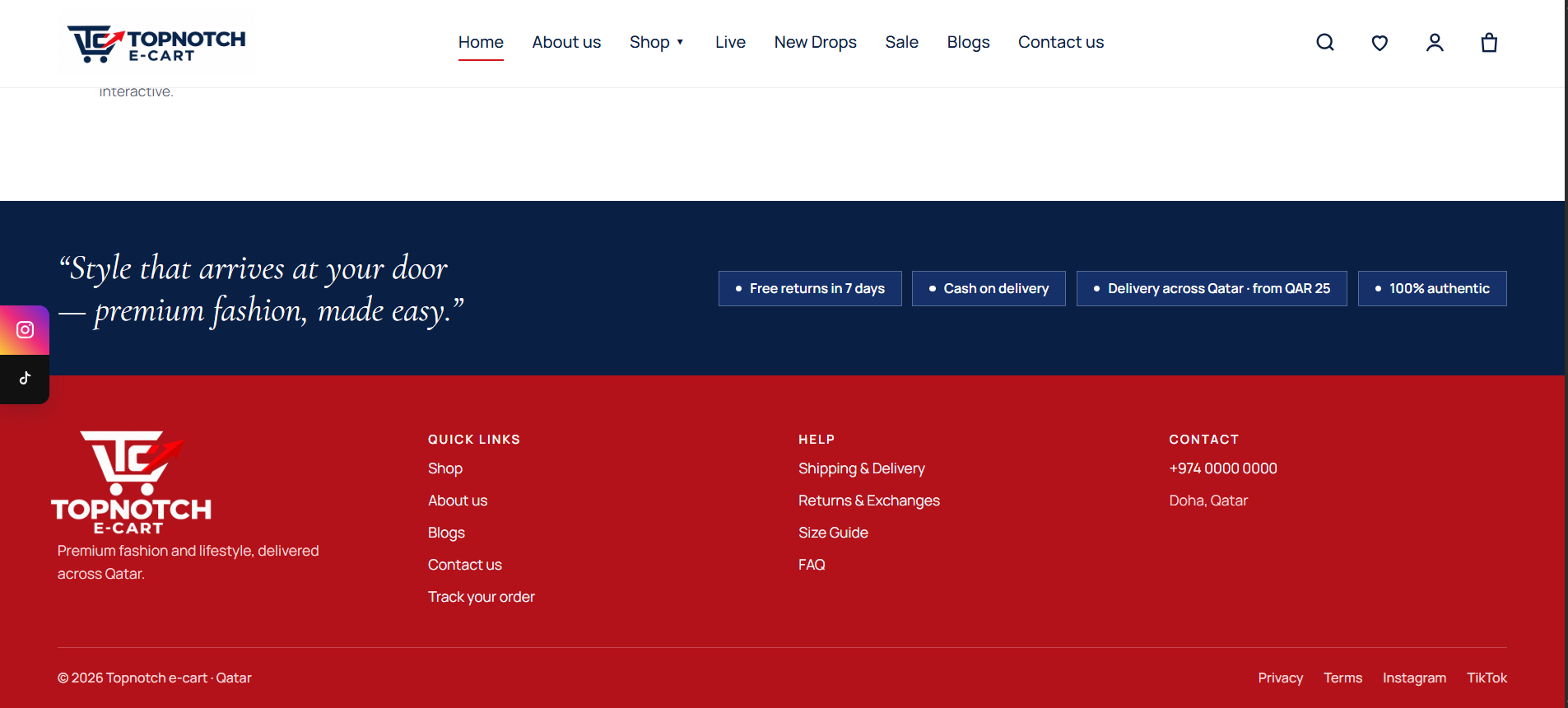
Task: Open the floating TikTok side button
Action: [x=25, y=379]
